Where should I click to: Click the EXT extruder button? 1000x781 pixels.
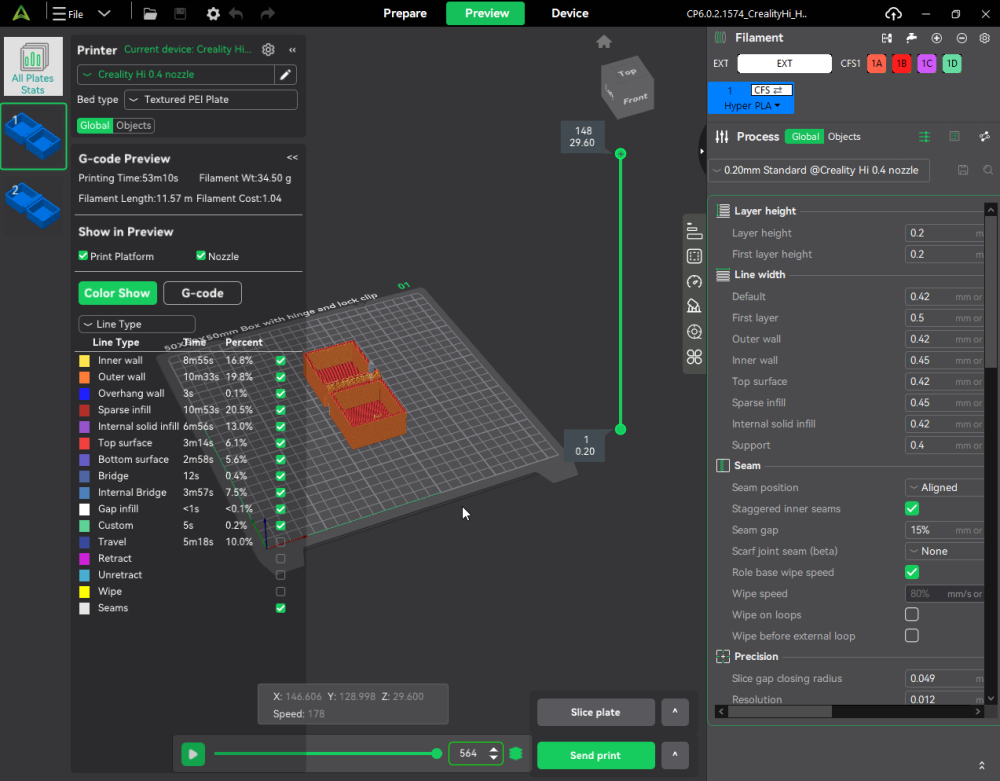pyautogui.click(x=784, y=64)
